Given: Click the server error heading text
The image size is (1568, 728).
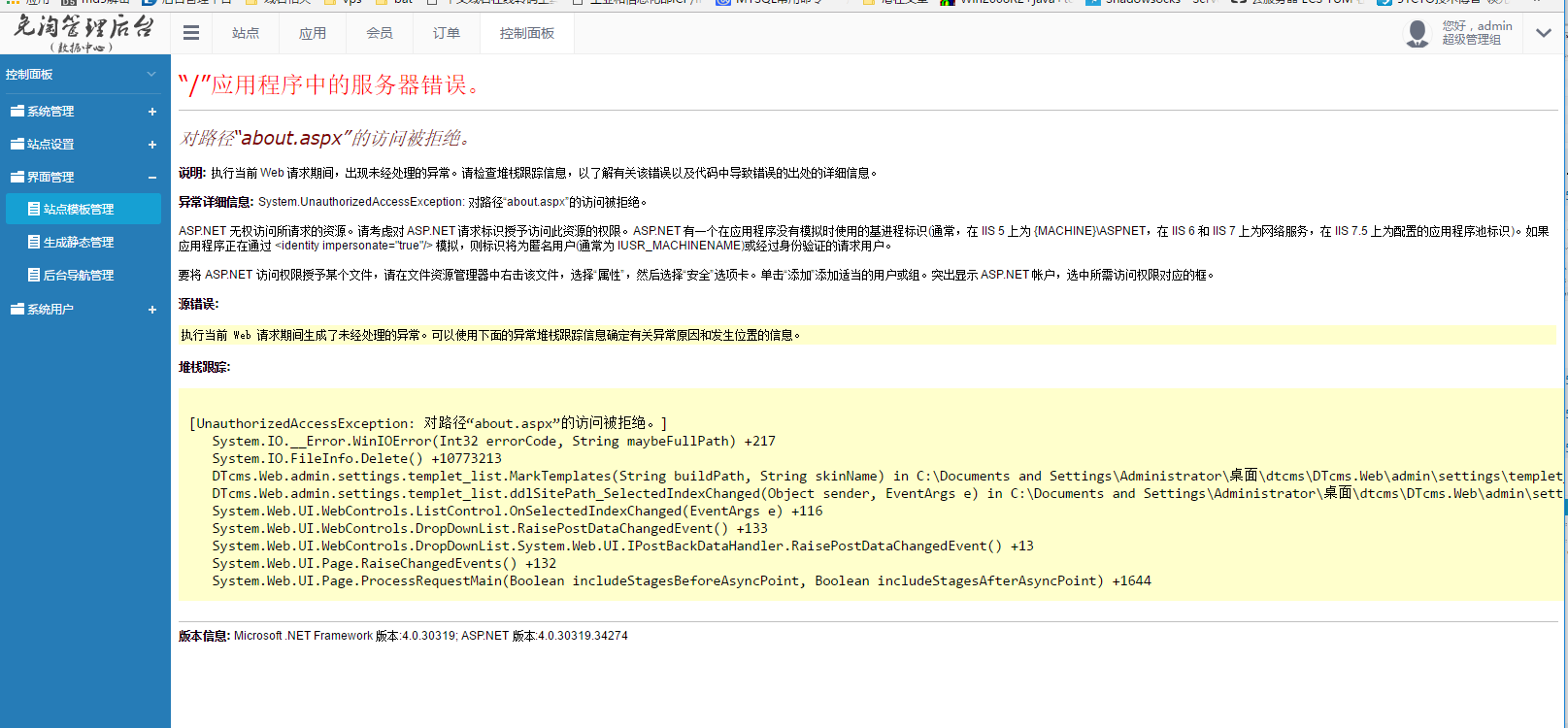Looking at the screenshot, I should (330, 85).
